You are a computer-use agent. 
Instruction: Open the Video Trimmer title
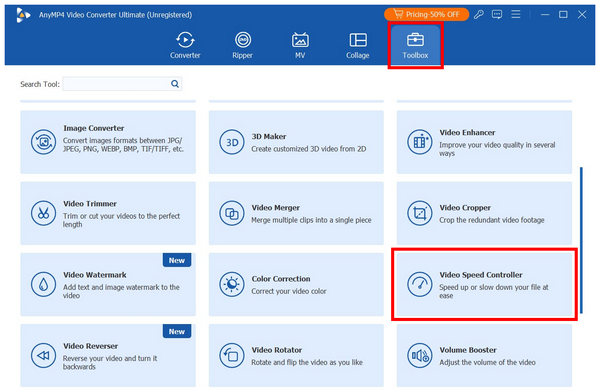point(90,204)
